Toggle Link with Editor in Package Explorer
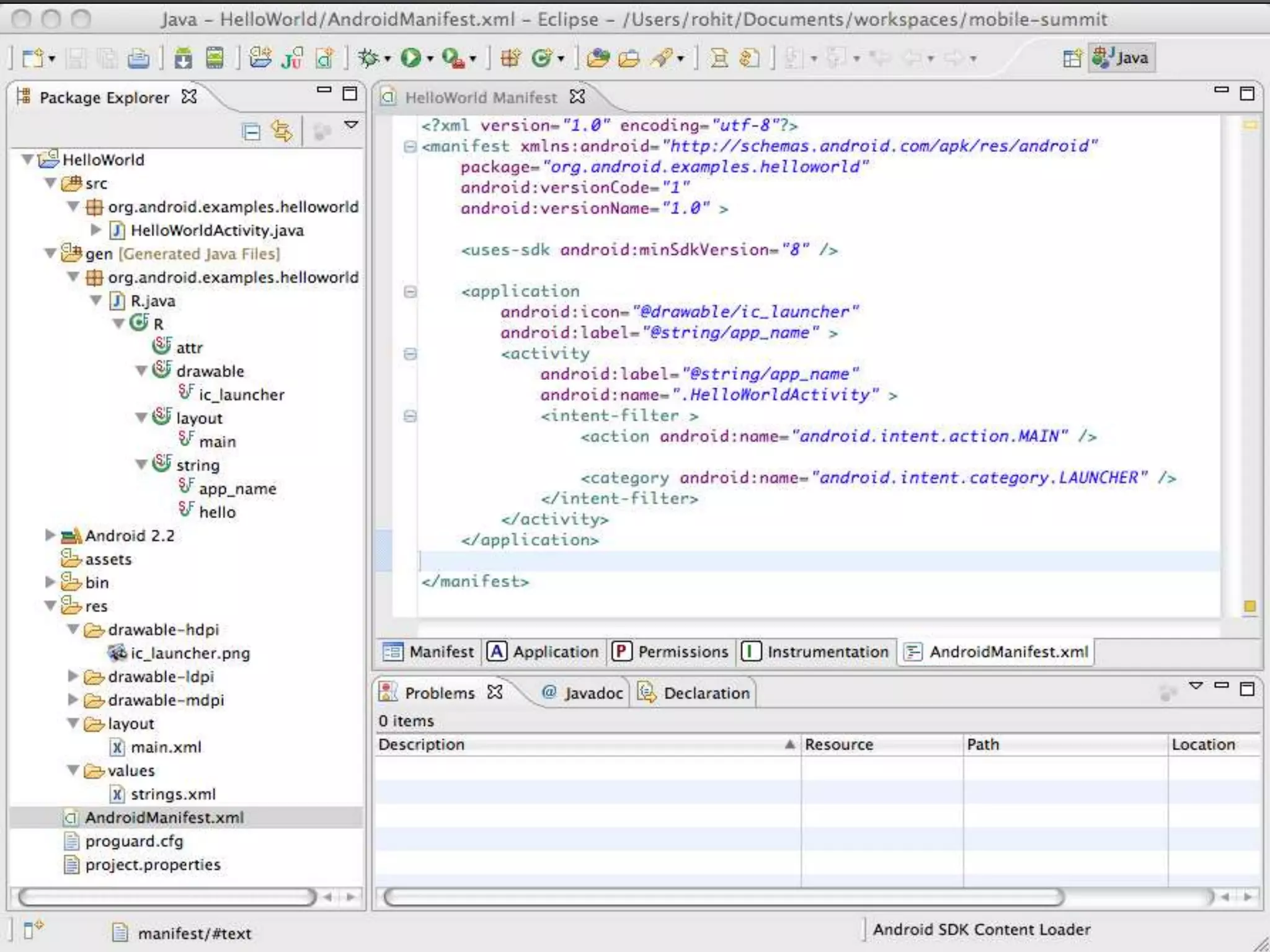 pyautogui.click(x=282, y=131)
